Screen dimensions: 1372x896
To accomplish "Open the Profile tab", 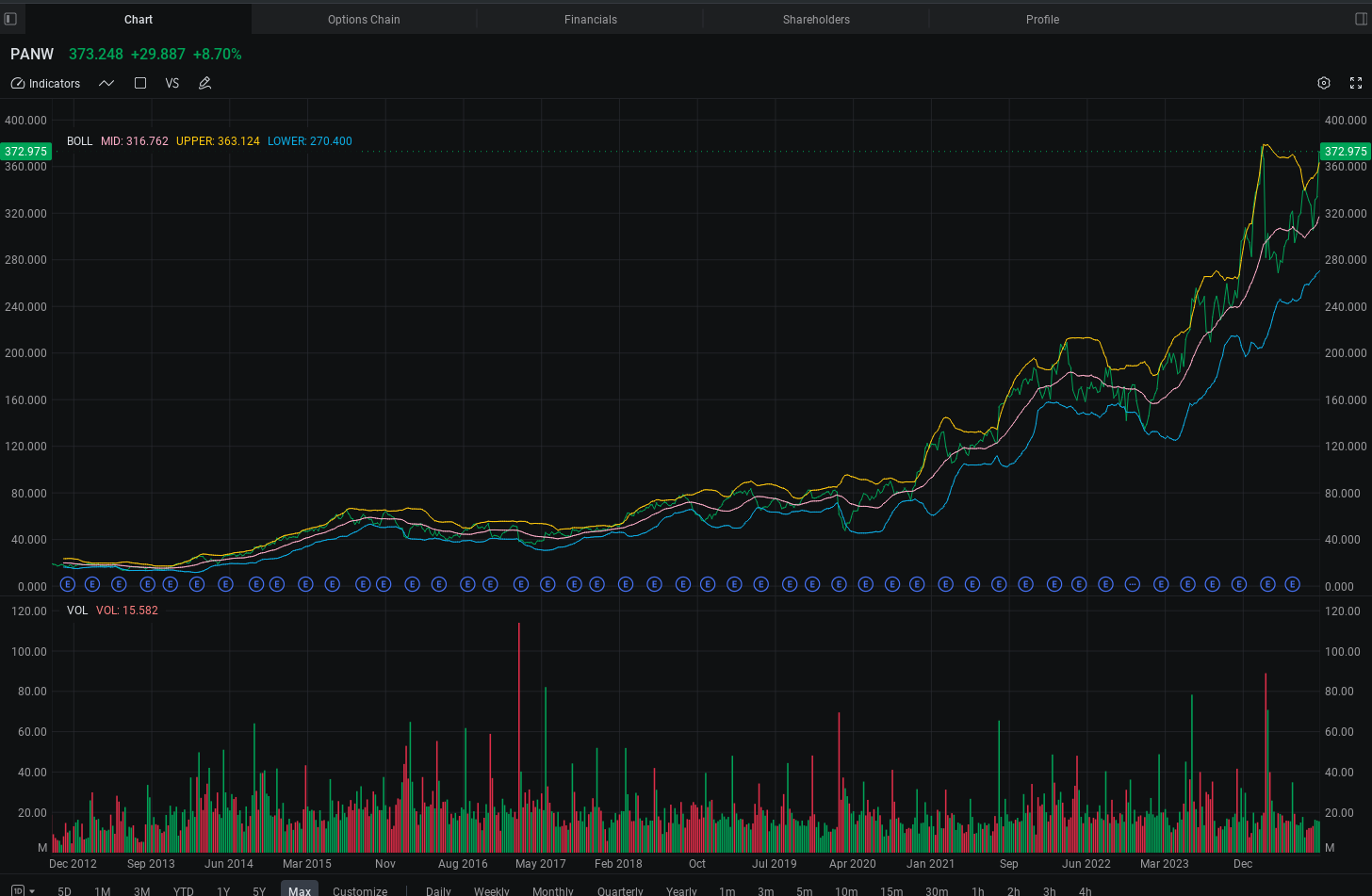I will pyautogui.click(x=1042, y=19).
